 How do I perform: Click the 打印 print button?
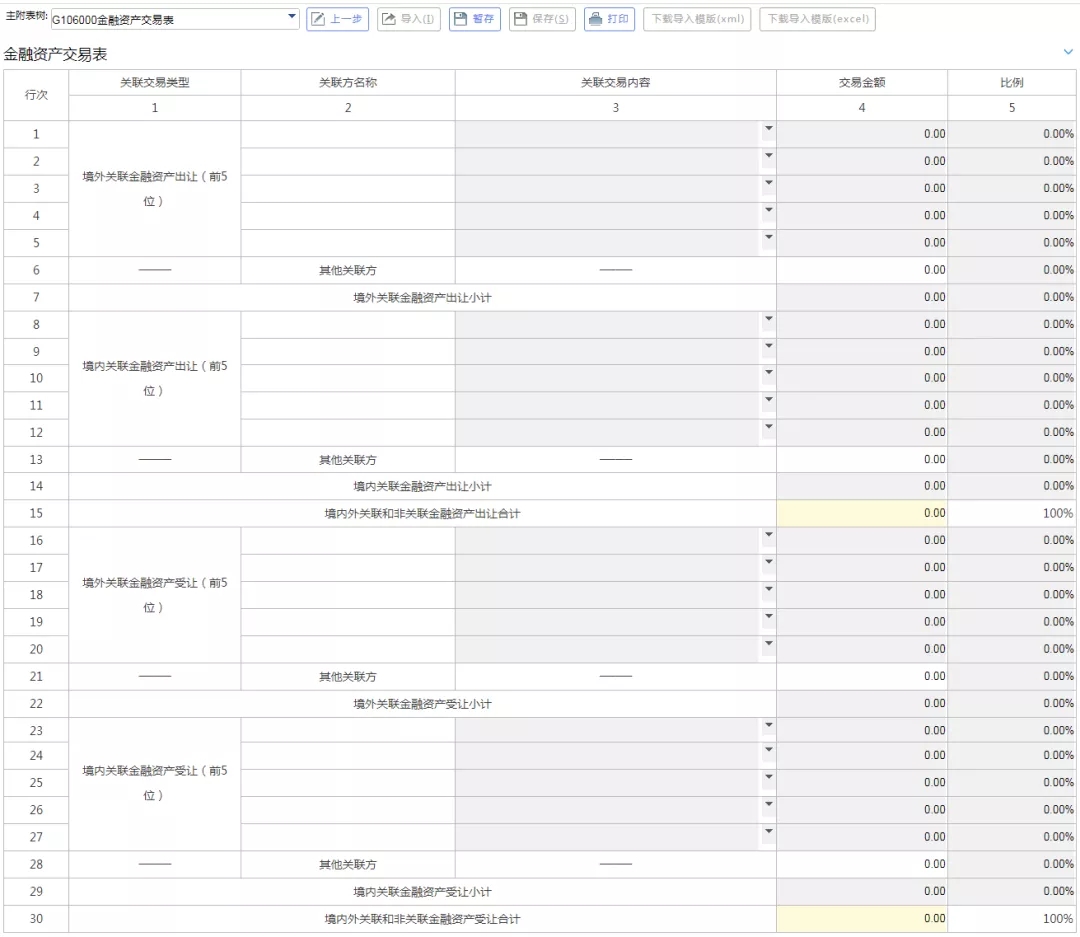coord(609,19)
